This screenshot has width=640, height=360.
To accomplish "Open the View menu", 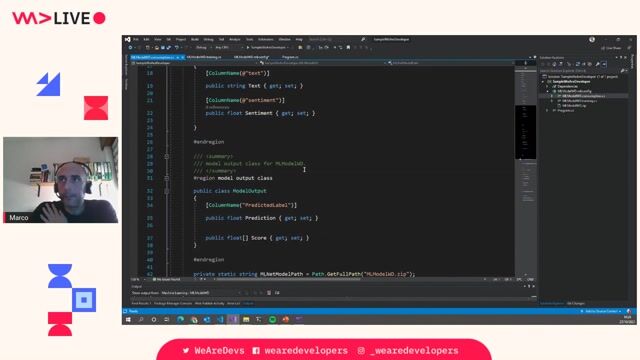I will coord(158,40).
